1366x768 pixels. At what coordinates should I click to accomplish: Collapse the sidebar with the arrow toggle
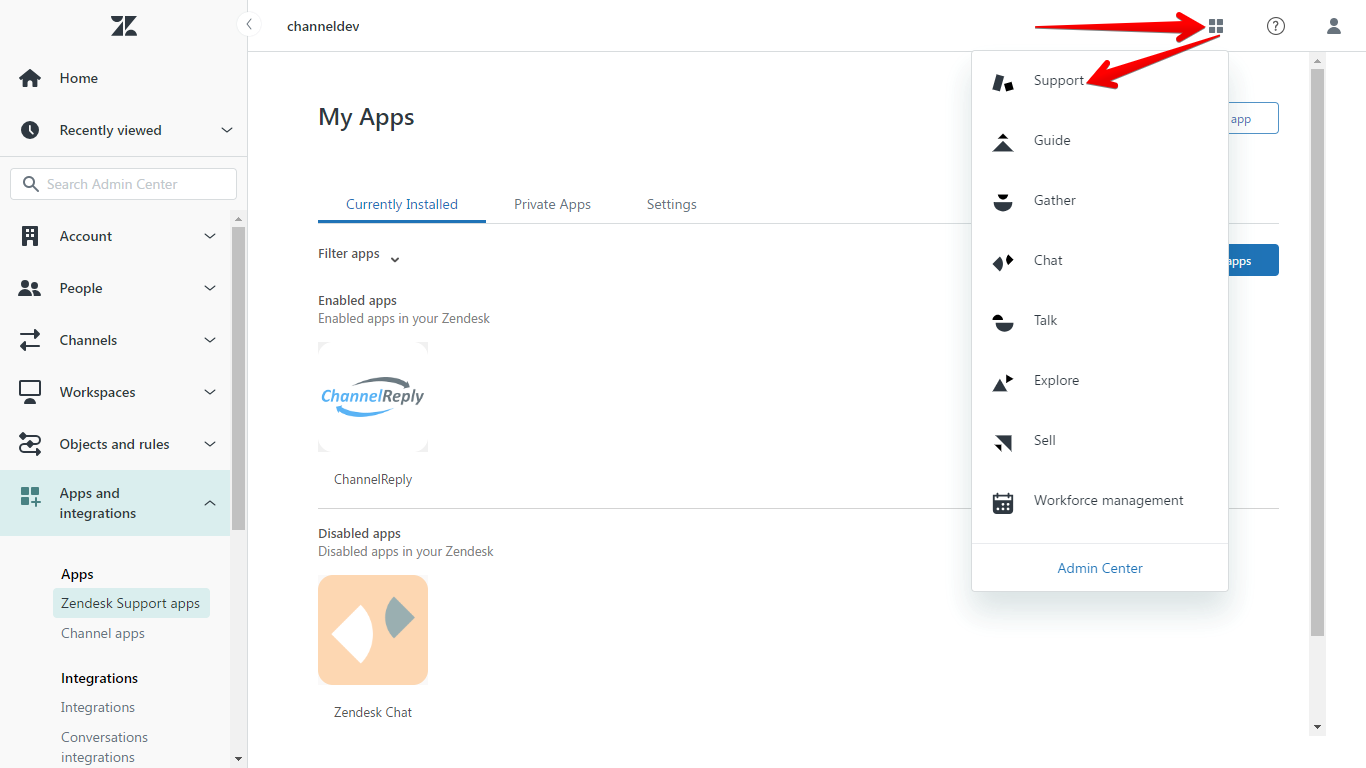[248, 25]
